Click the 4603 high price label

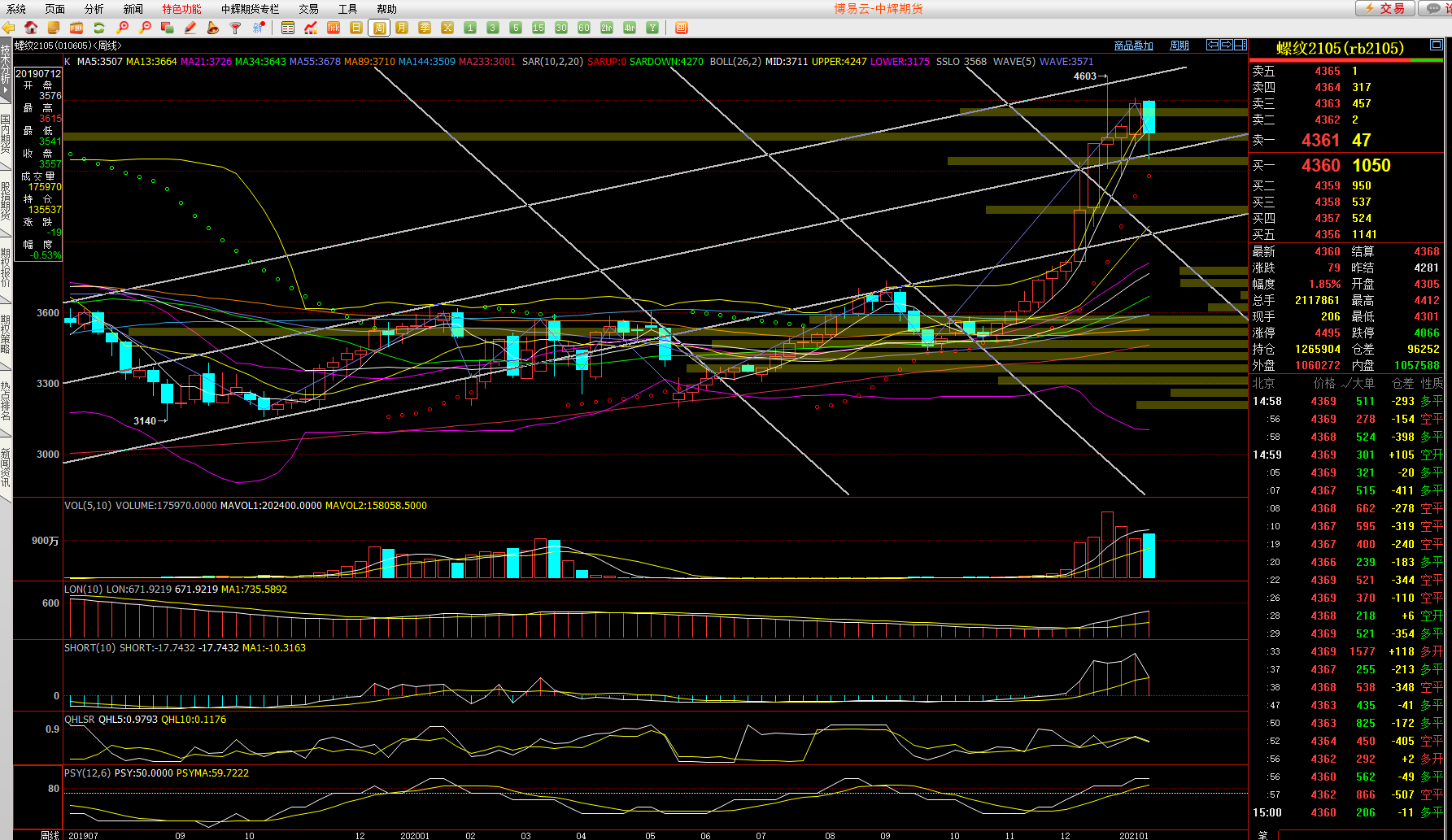[1084, 76]
